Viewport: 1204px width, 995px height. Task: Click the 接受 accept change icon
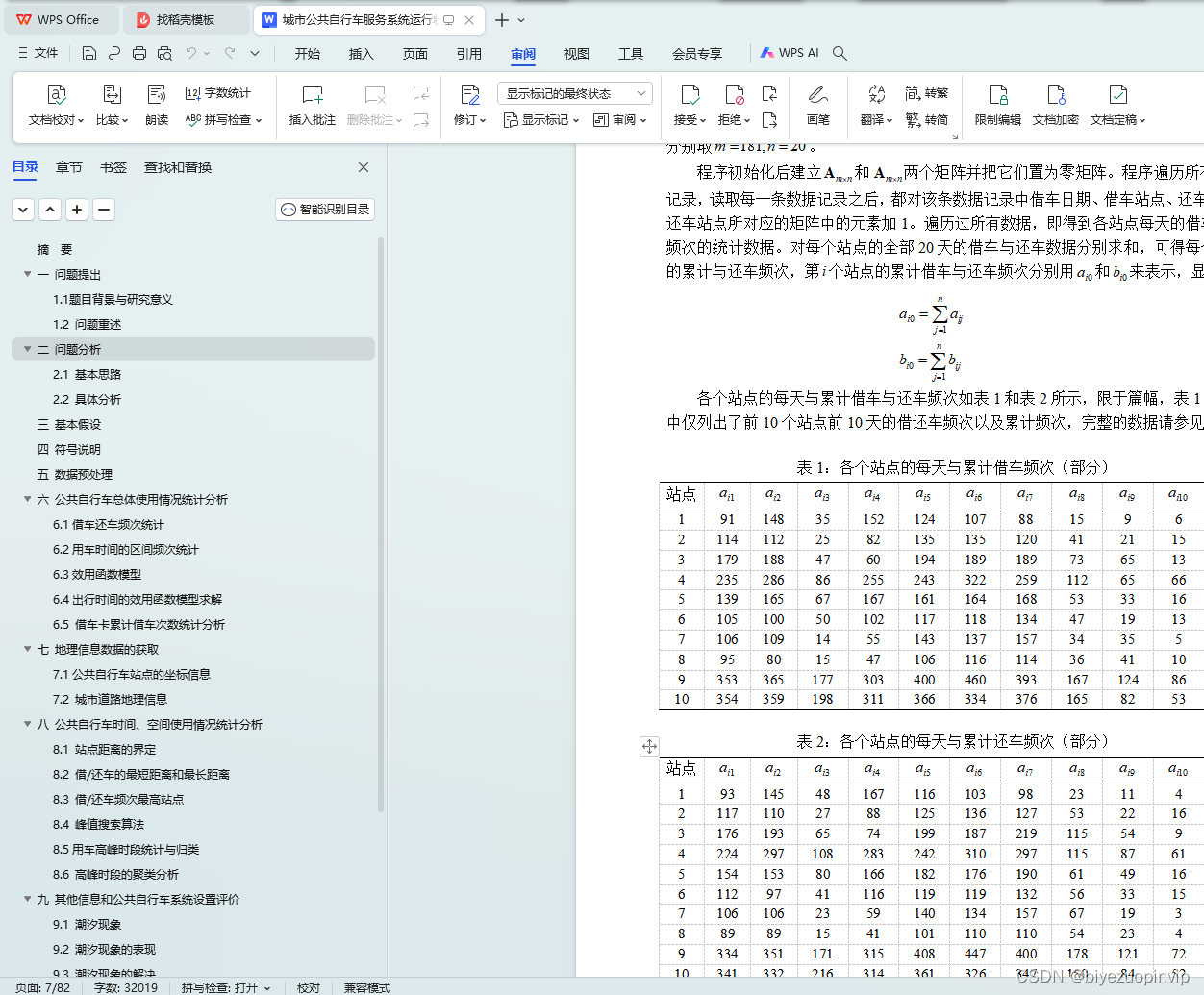[x=690, y=94]
